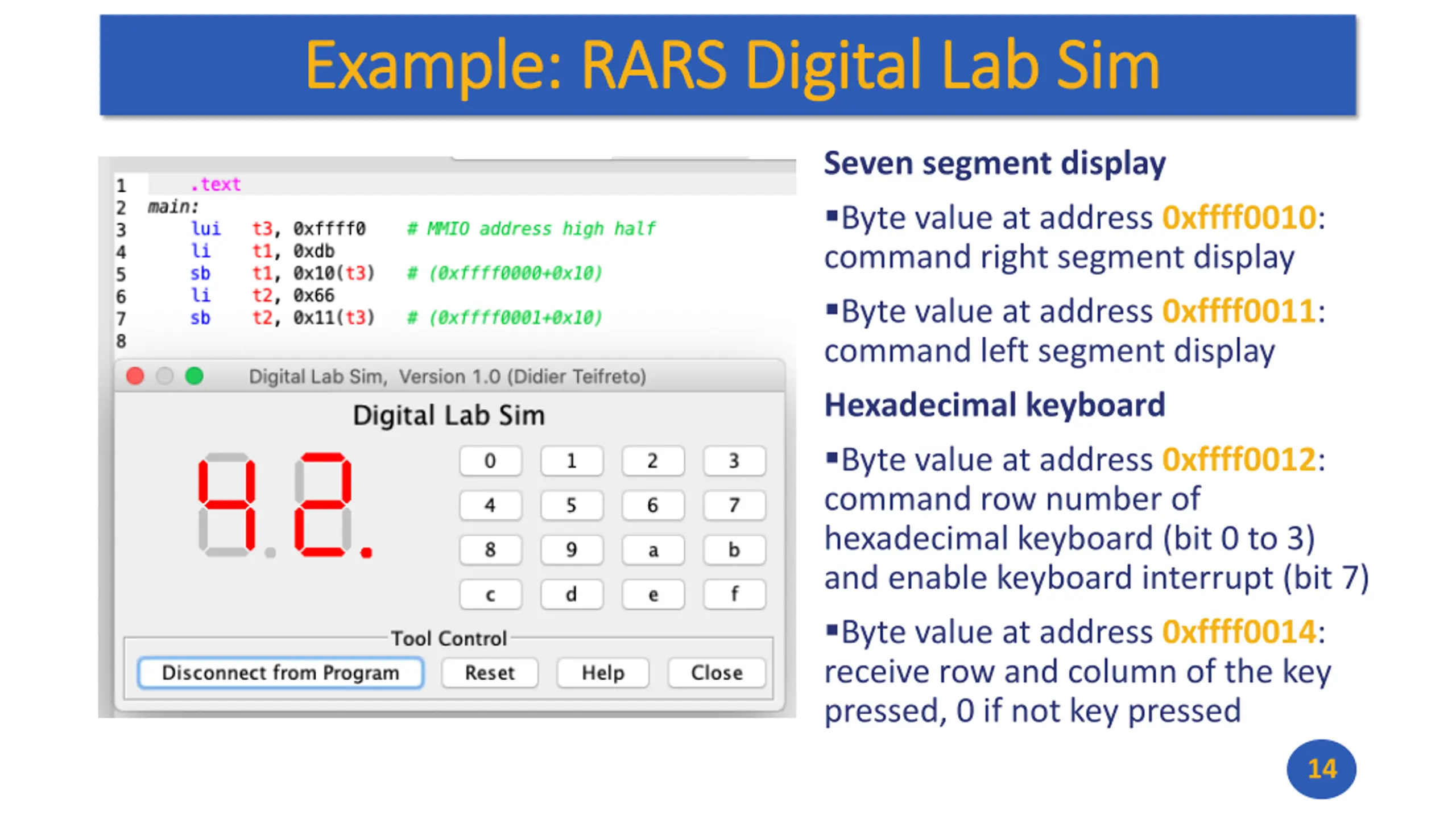The width and height of the screenshot is (1456, 819).
Task: Click hex keypad key 7
Action: [x=734, y=505]
